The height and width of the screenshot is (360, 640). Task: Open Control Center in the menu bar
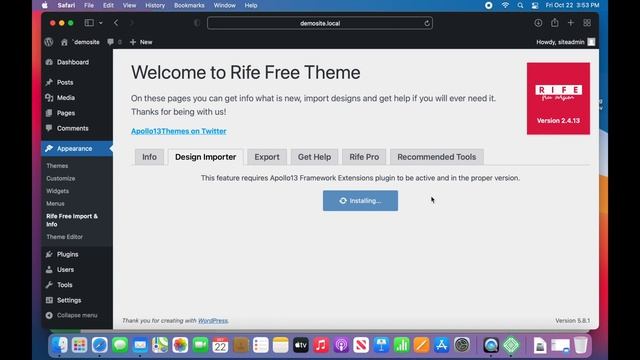tap(535, 5)
